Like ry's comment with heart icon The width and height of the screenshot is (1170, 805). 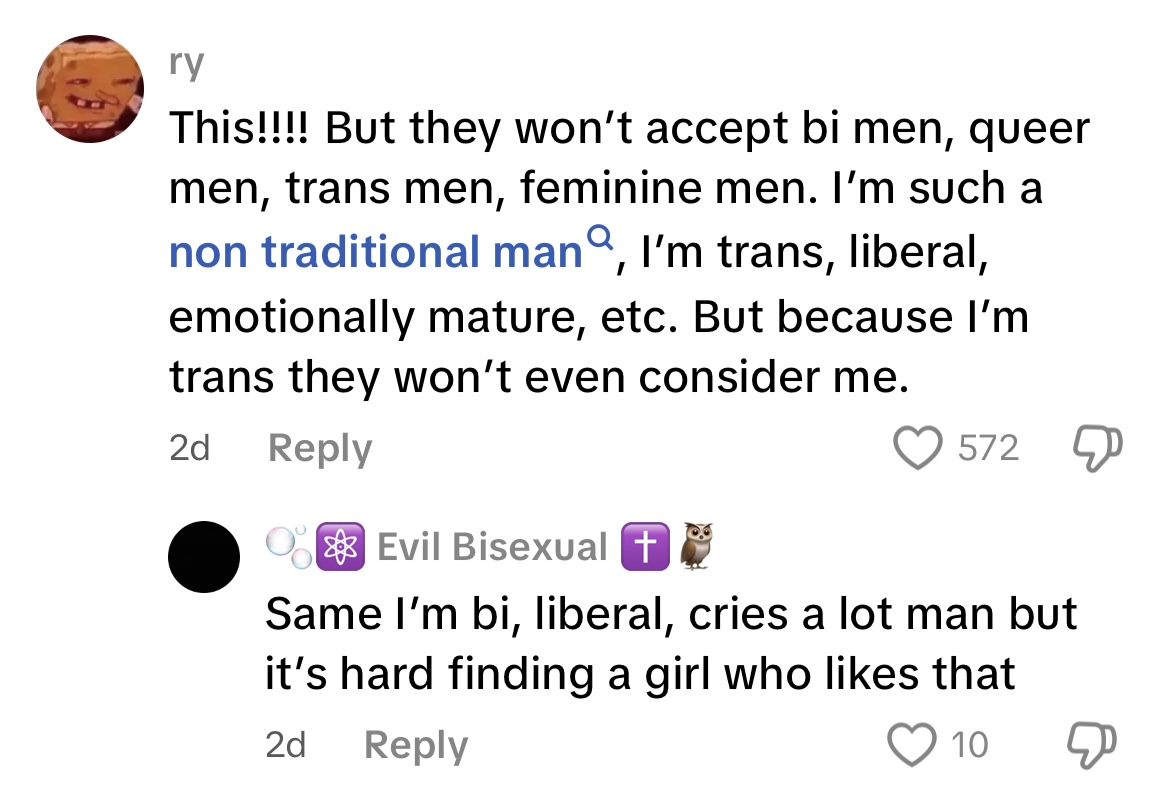(x=917, y=448)
